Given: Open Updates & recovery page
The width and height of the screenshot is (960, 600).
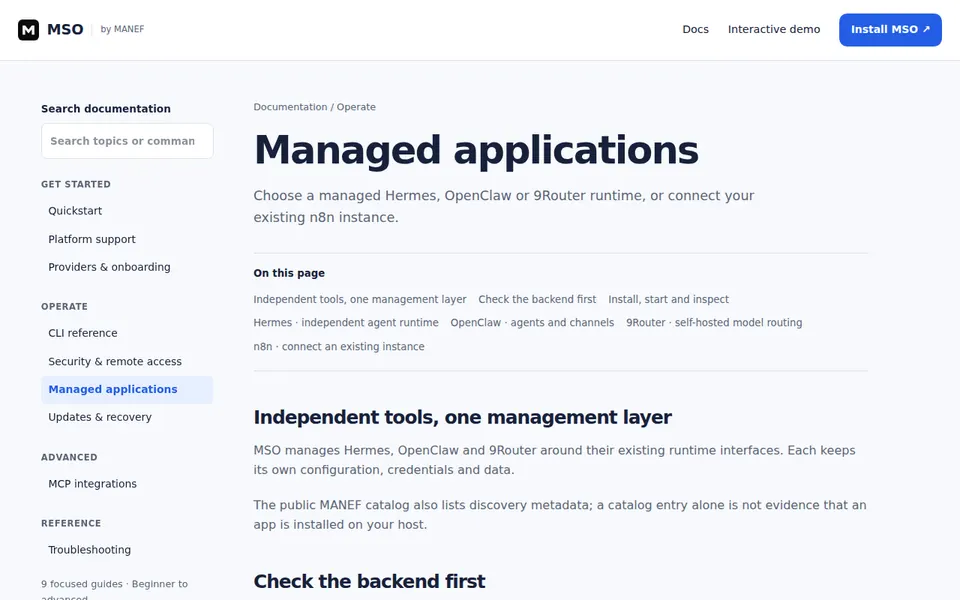Looking at the screenshot, I should tap(100, 417).
